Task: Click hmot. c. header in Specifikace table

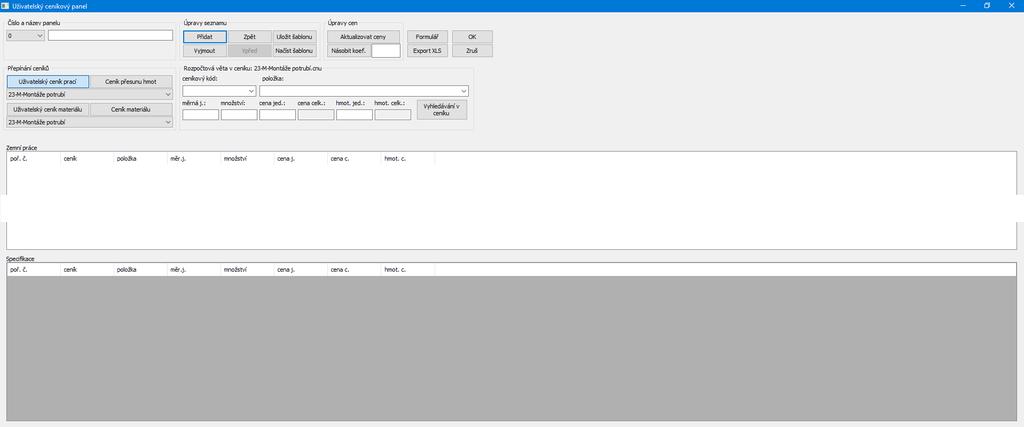Action: click(408, 270)
